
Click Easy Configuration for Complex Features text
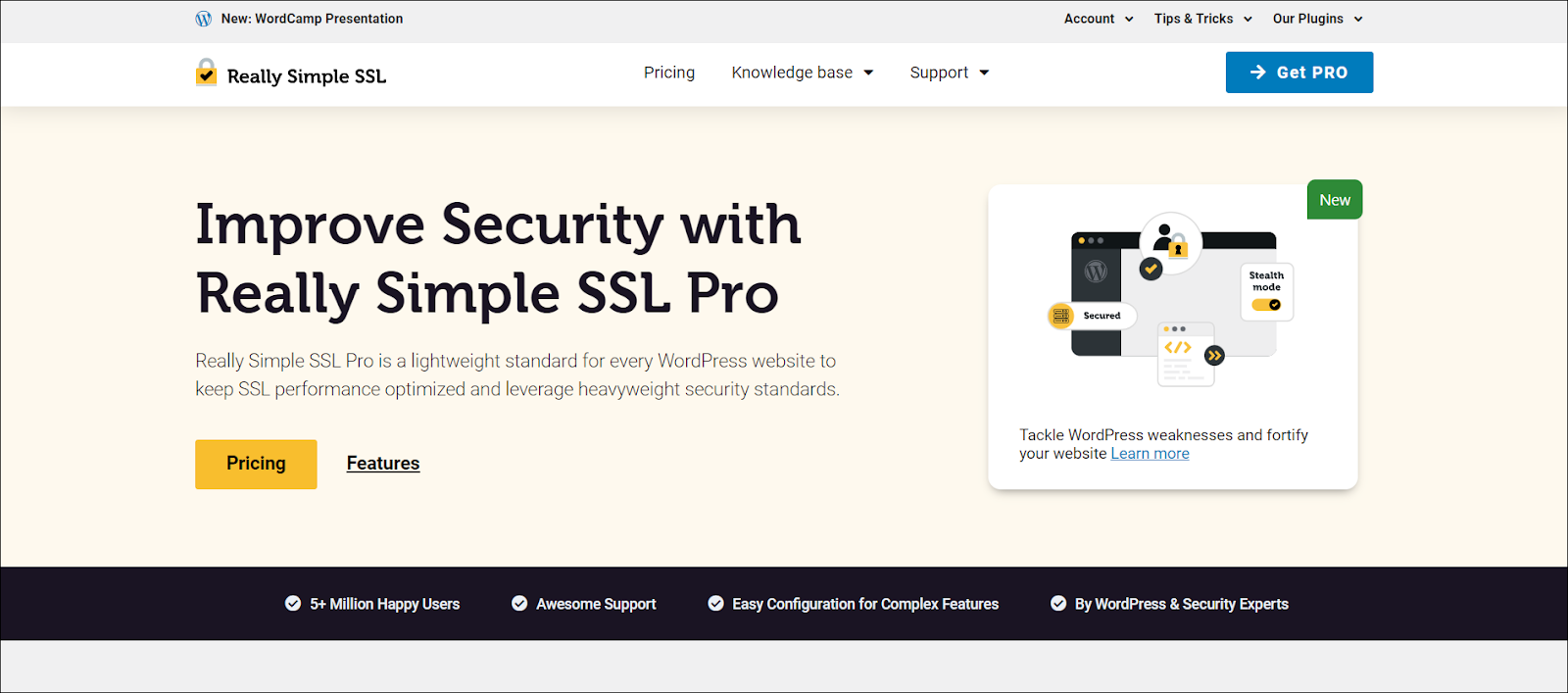(x=865, y=604)
